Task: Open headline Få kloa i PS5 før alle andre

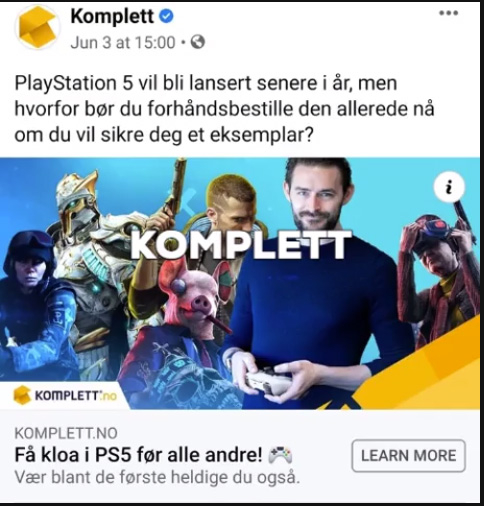Action: pos(138,455)
